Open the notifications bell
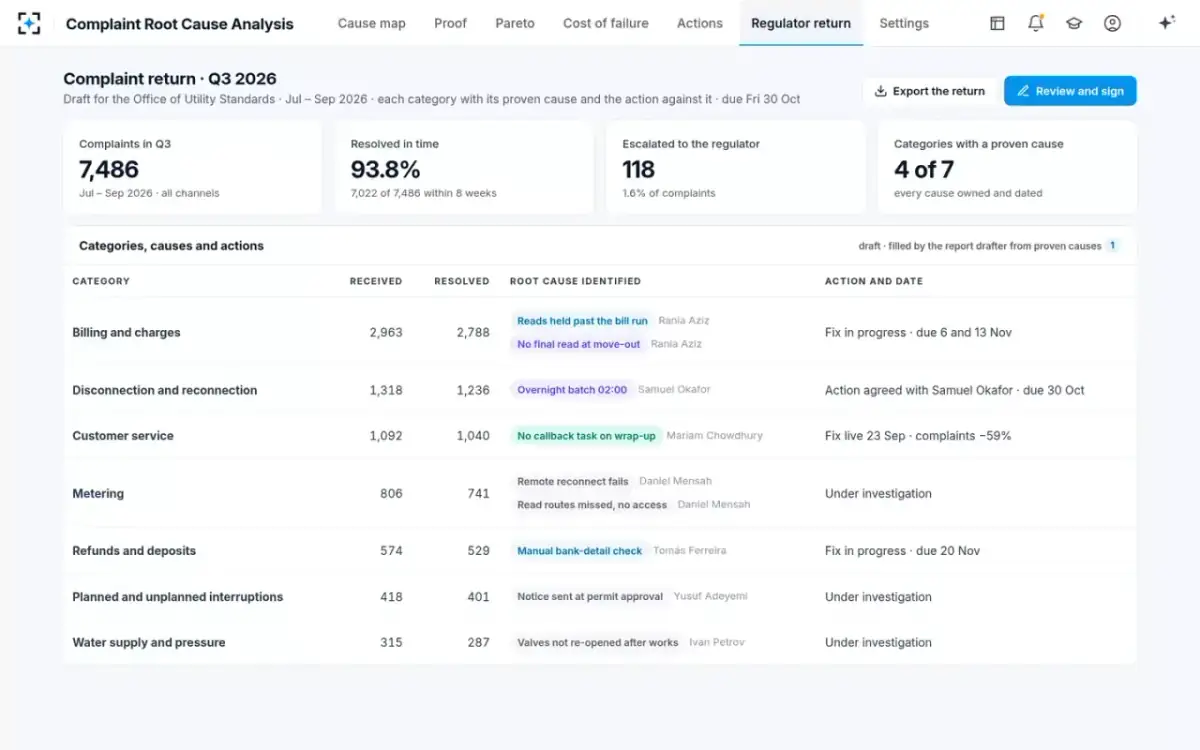Viewport: 1200px width, 750px height. click(1036, 23)
